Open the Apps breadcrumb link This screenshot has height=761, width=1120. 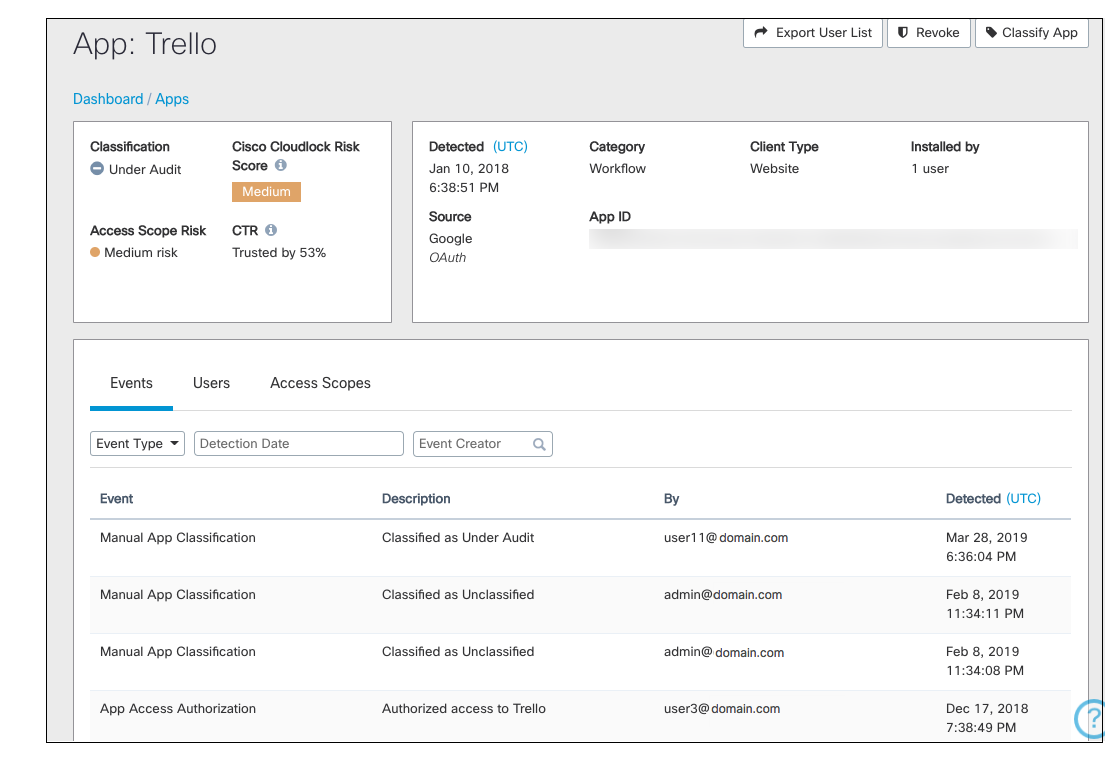coord(172,99)
